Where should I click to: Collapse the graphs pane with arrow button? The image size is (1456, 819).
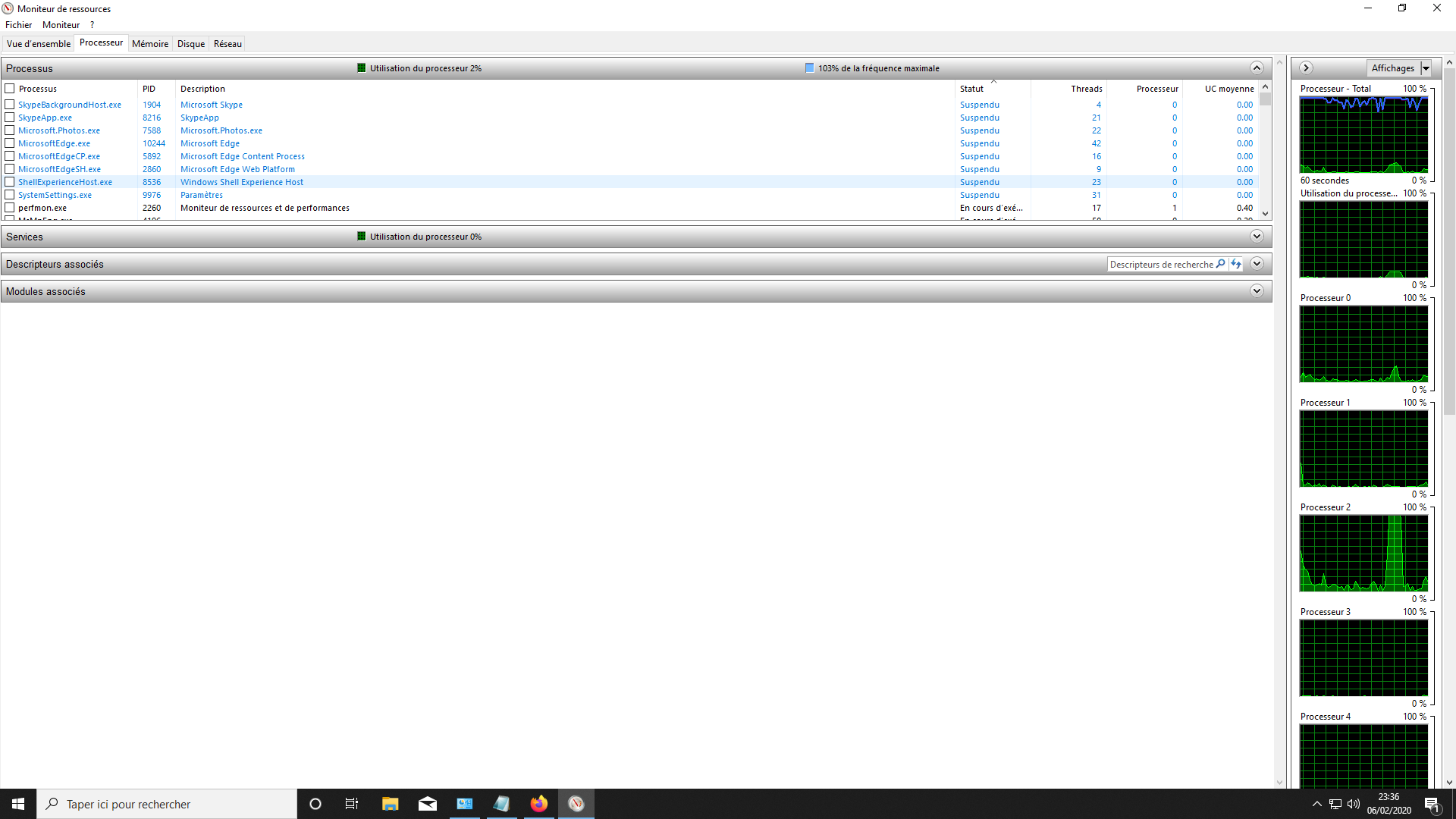tap(1306, 68)
